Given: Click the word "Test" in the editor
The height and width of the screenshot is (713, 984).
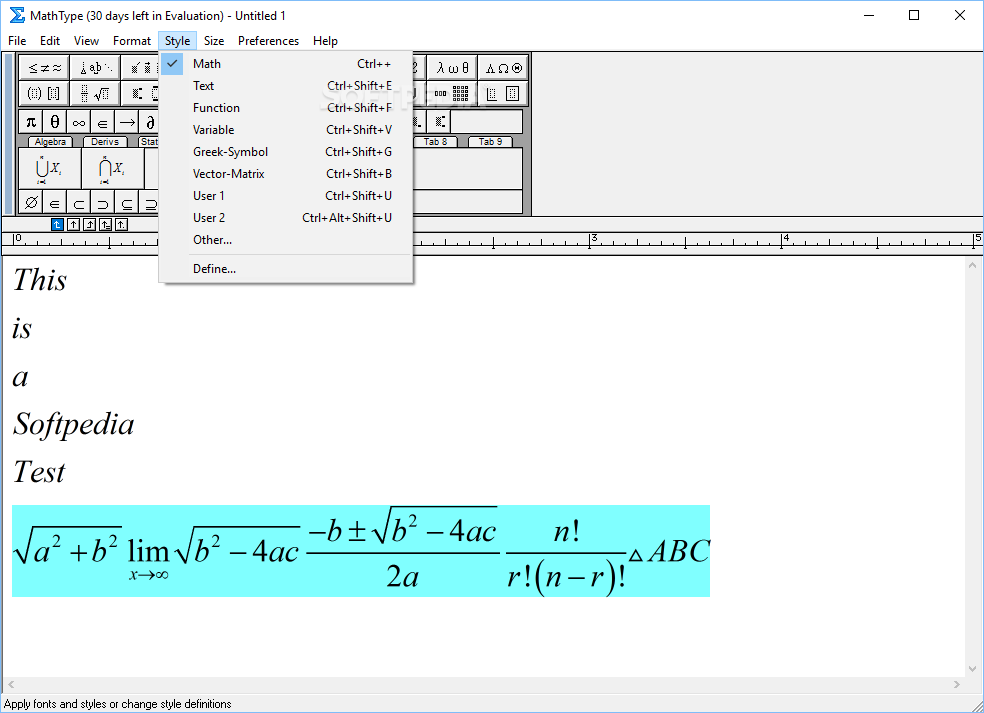Looking at the screenshot, I should 39,472.
